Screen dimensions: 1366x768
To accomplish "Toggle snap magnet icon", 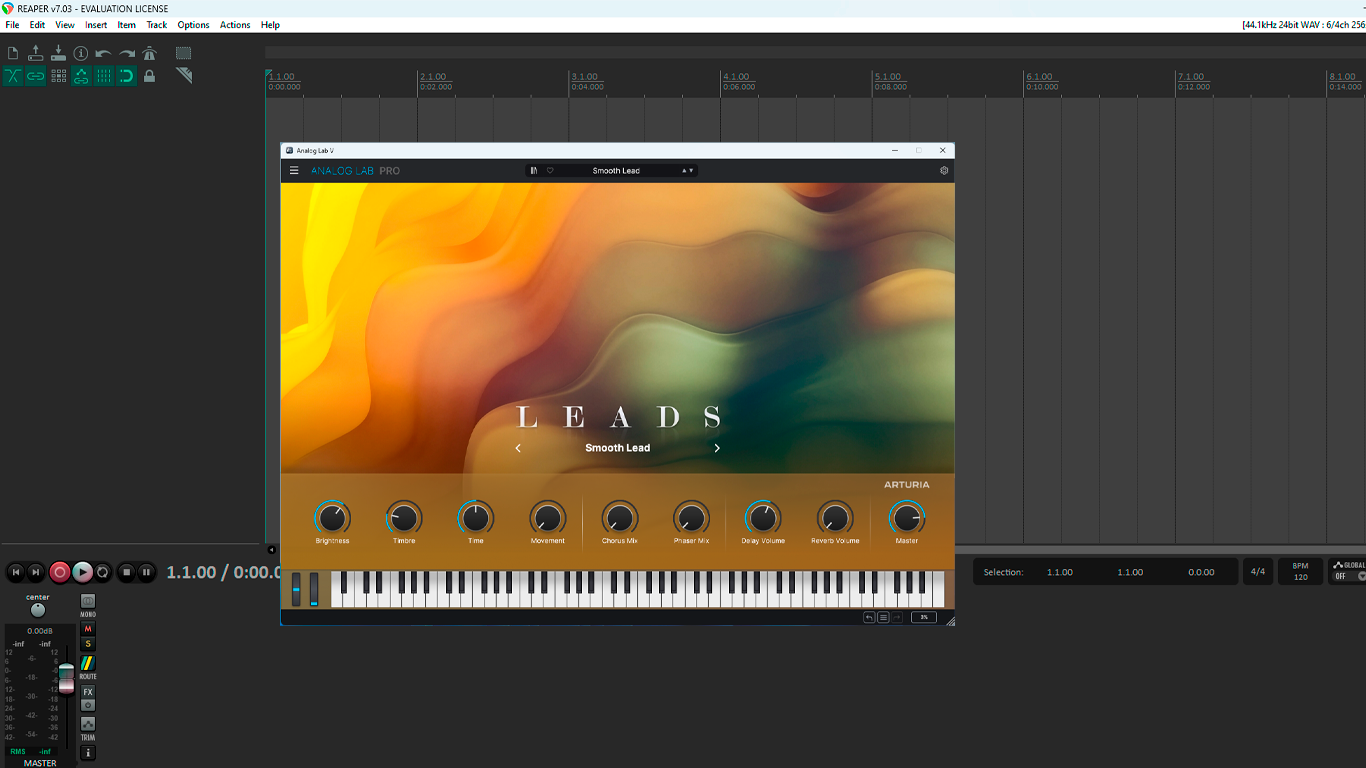I will point(127,76).
